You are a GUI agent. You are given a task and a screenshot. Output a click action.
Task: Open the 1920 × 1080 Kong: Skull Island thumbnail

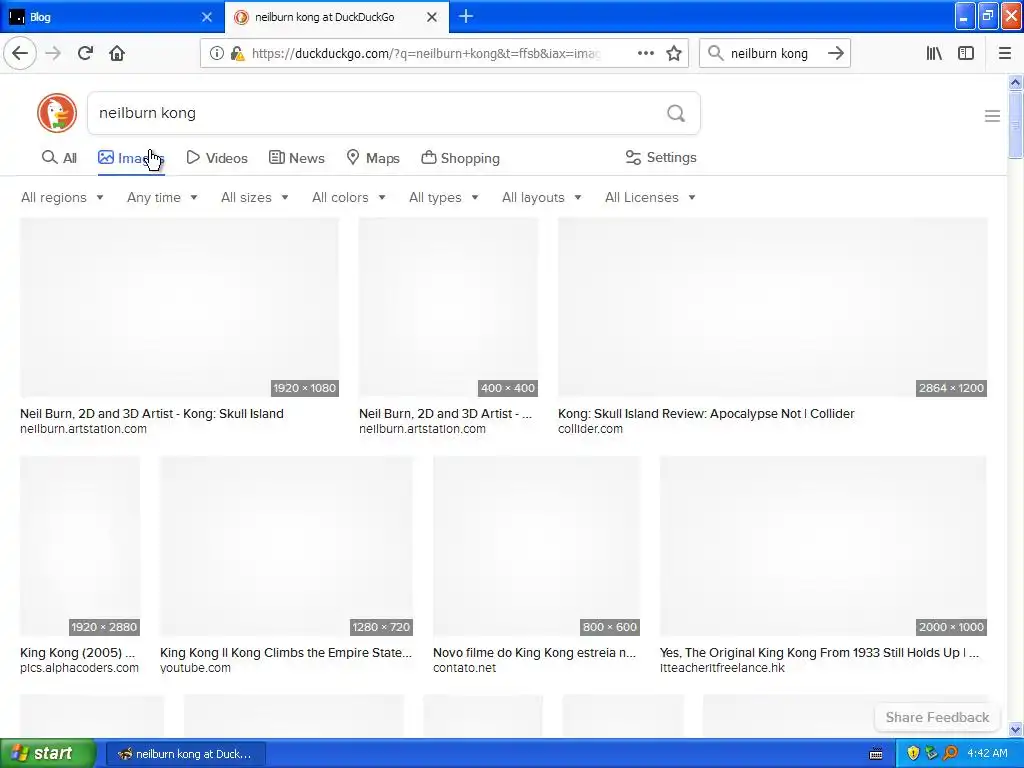180,308
